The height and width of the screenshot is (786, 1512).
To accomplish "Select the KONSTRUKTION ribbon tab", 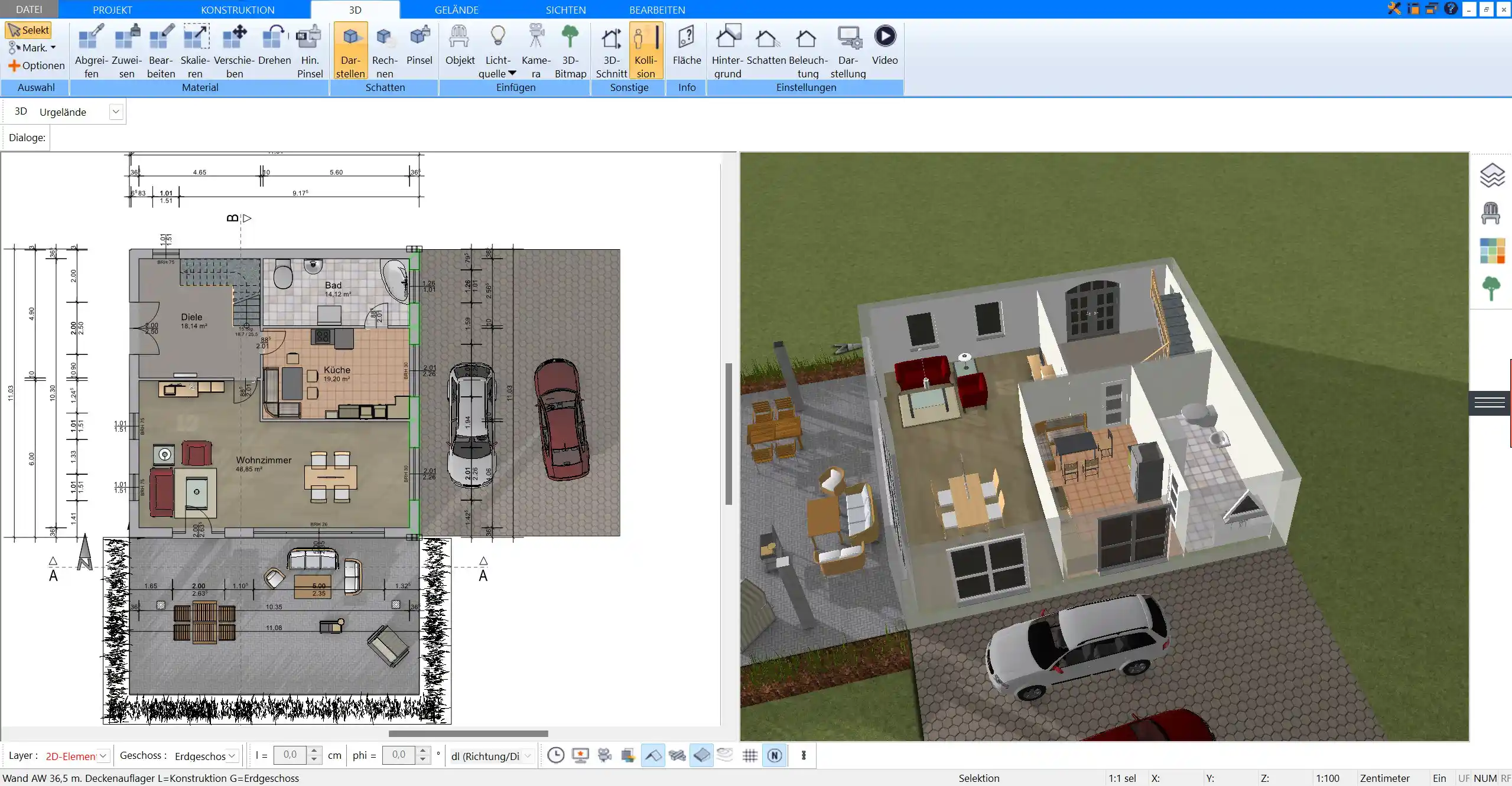I will 236,9.
